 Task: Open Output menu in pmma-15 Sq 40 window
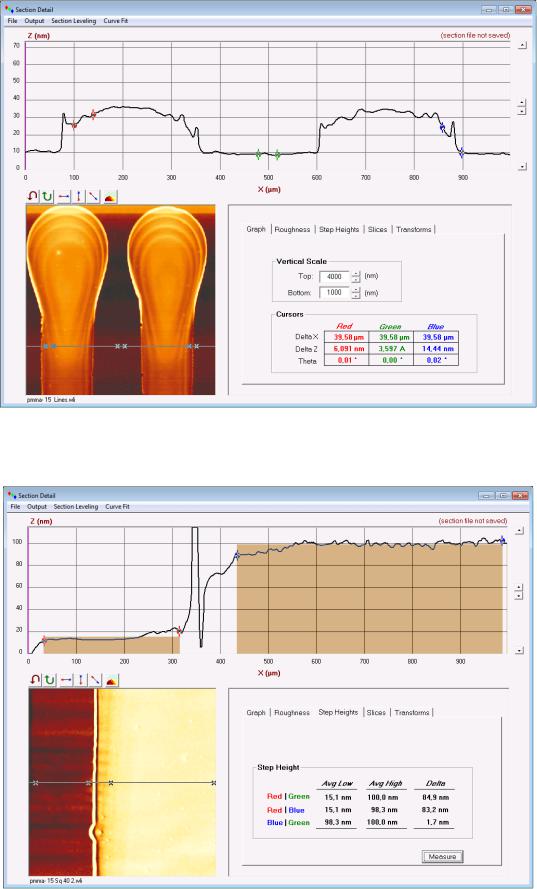pos(37,506)
